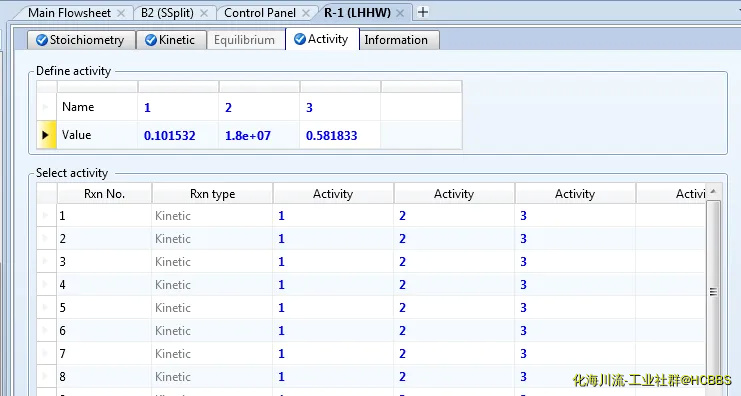This screenshot has height=396, width=741.
Task: Select first activity cell in reaction 8 row
Action: click(x=333, y=377)
